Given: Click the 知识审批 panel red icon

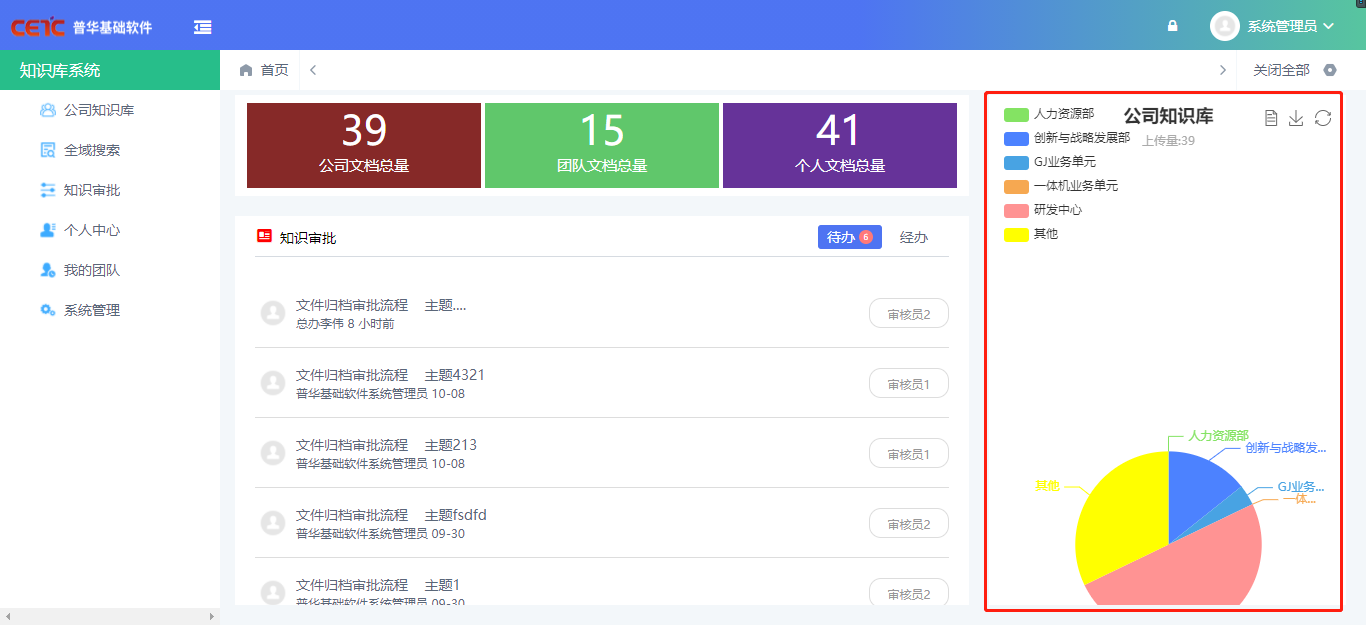Looking at the screenshot, I should point(265,237).
